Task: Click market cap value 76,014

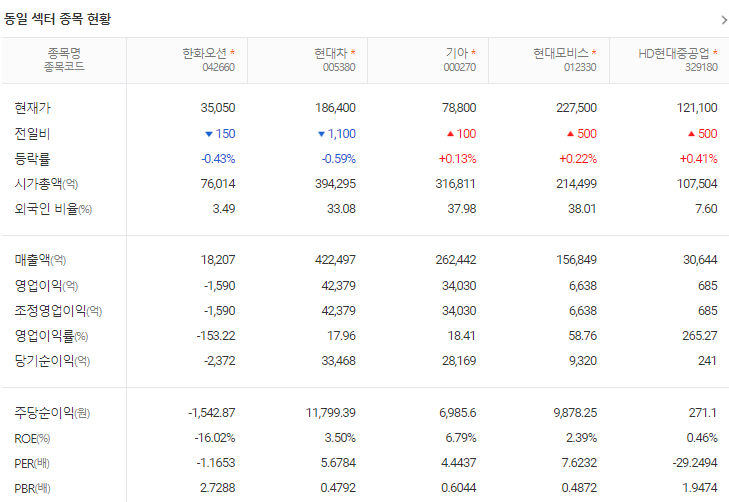Action: point(218,184)
